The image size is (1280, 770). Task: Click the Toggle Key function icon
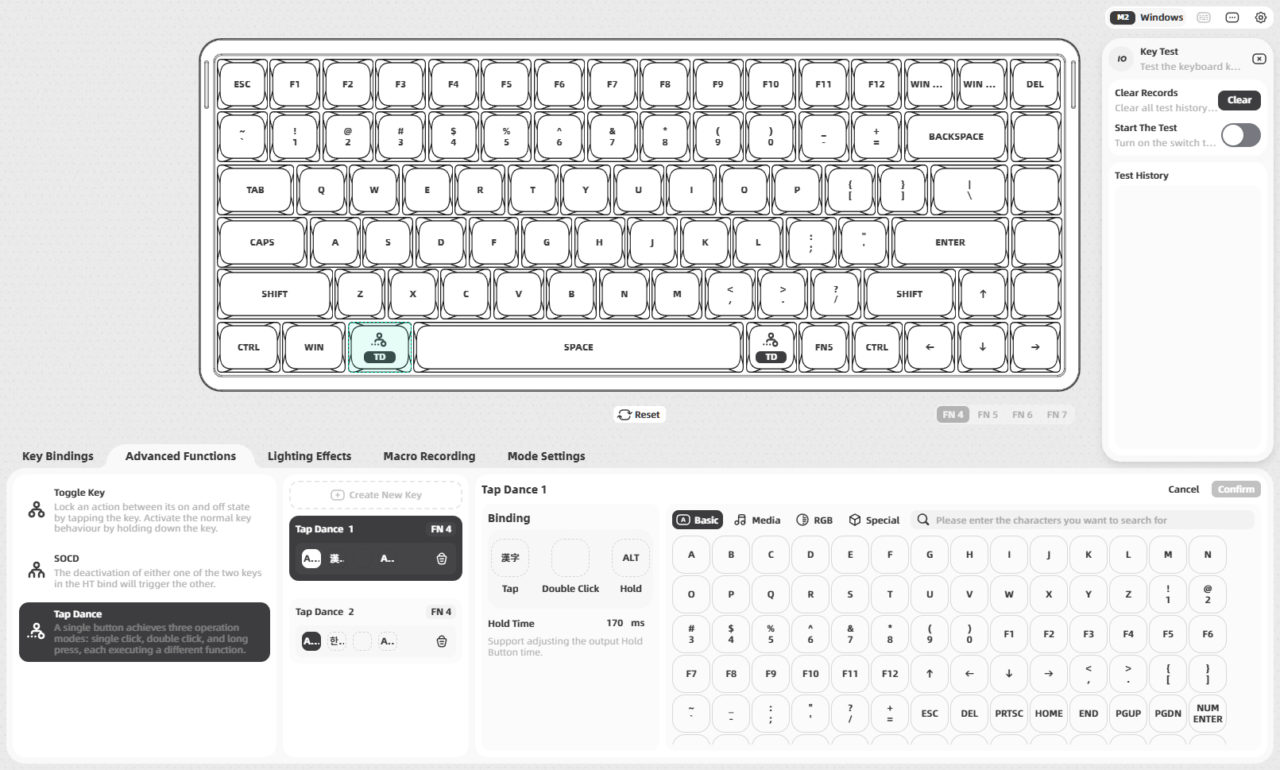coord(37,509)
